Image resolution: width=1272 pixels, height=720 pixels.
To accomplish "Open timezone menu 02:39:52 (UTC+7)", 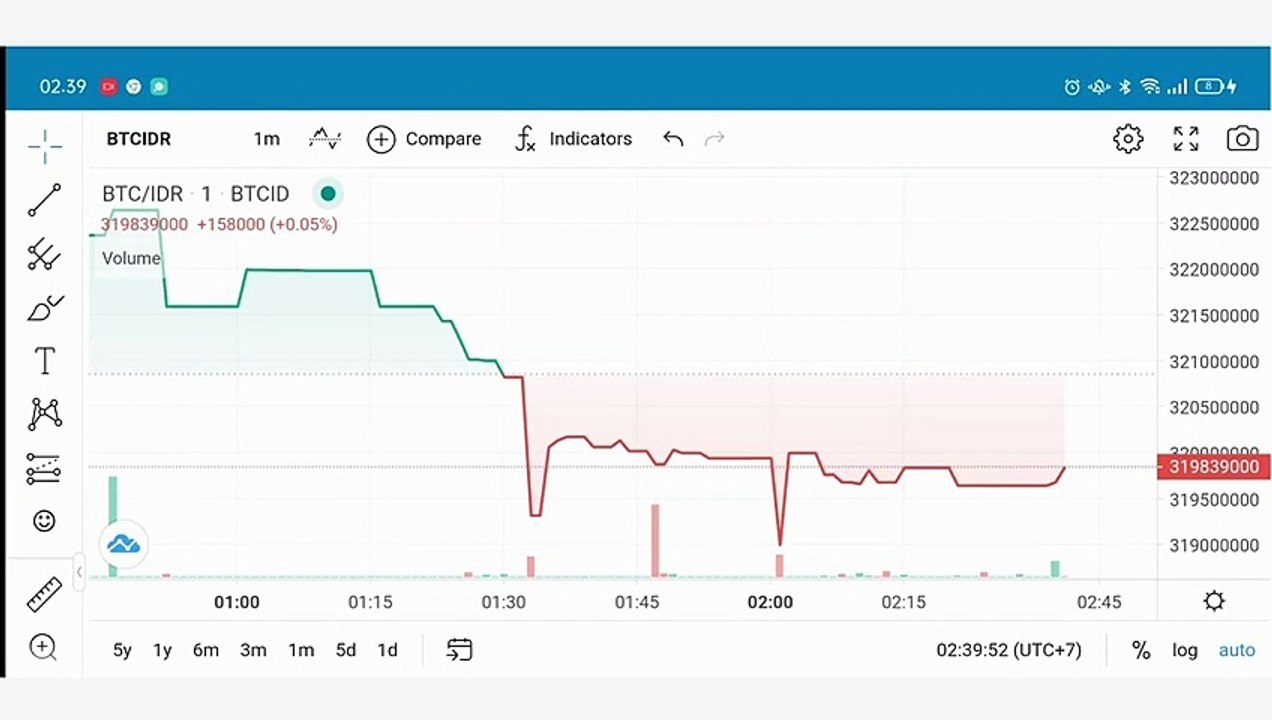I will click(x=1009, y=650).
